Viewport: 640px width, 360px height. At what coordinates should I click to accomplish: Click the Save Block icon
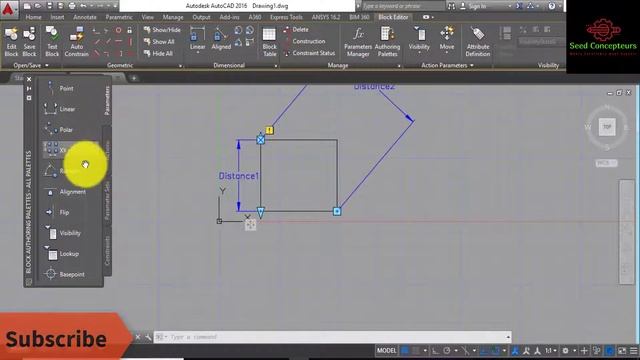[x=29, y=42]
